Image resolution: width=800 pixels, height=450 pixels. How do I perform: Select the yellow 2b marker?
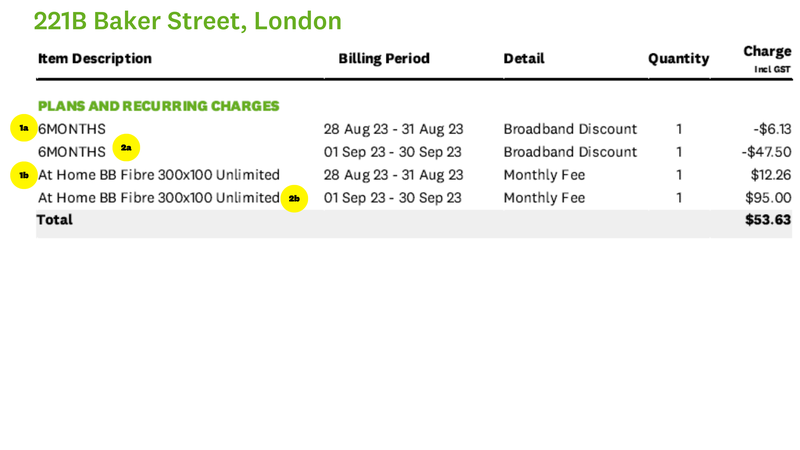coord(294,198)
